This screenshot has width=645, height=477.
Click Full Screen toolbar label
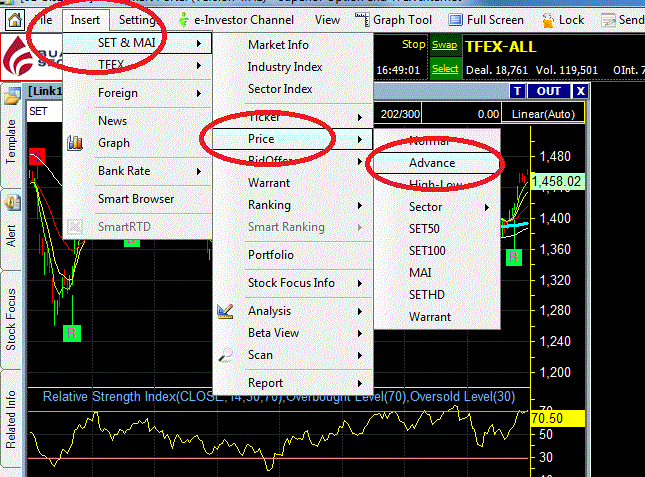point(495,20)
